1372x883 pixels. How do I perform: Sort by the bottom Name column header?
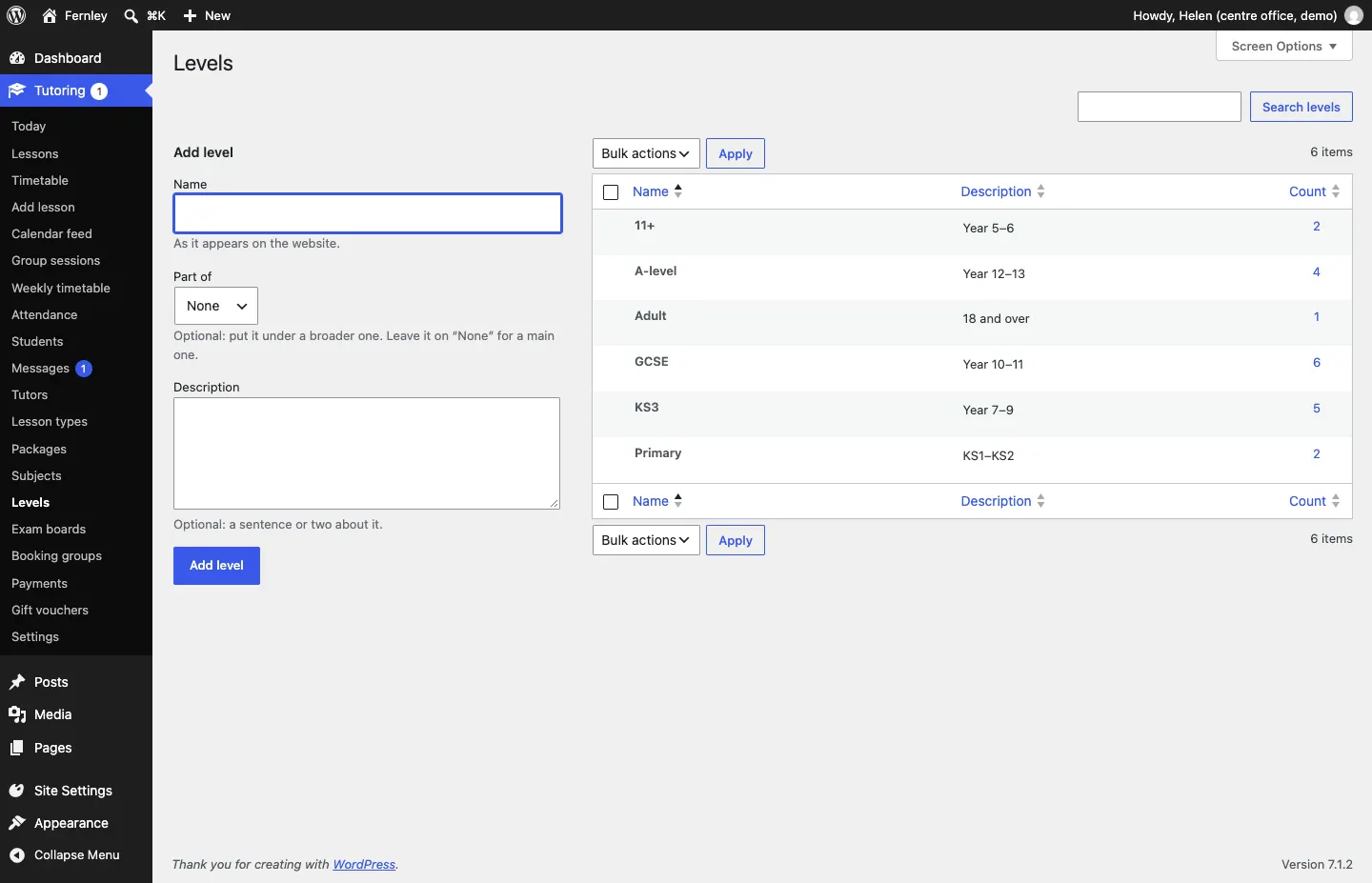657,501
